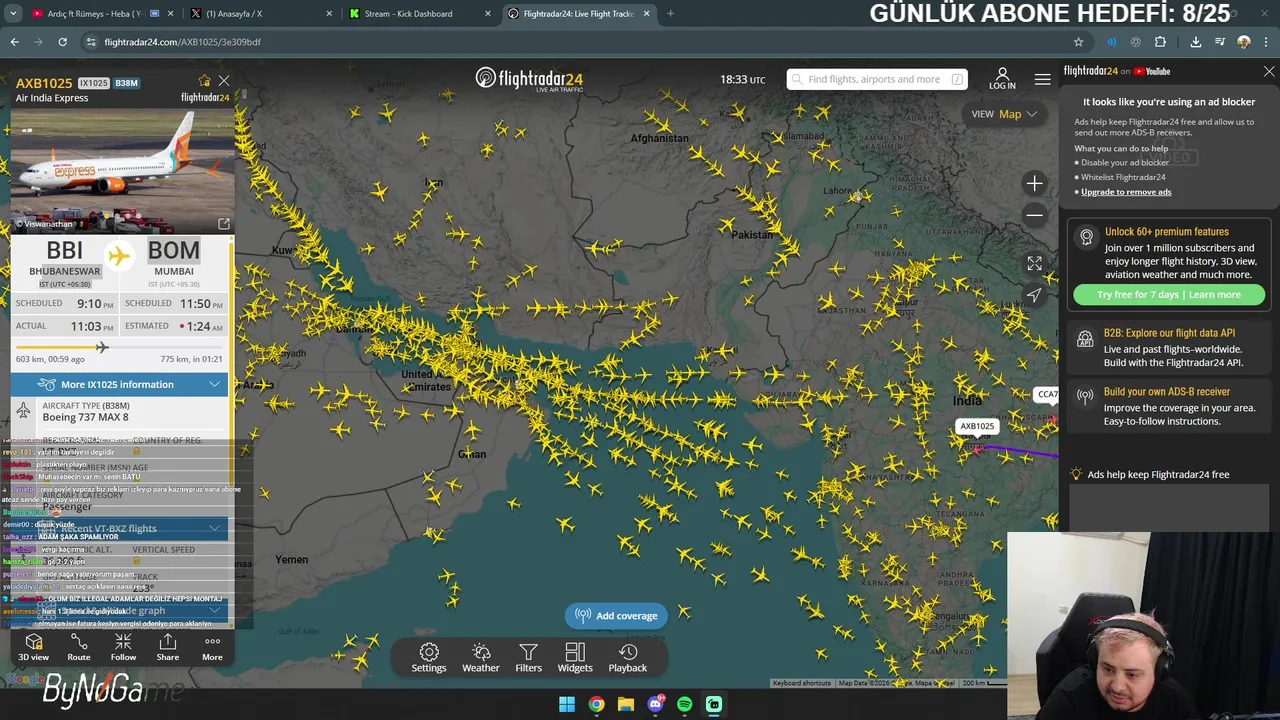Open the Widgets menu
This screenshot has width=1280, height=720.
(x=575, y=658)
